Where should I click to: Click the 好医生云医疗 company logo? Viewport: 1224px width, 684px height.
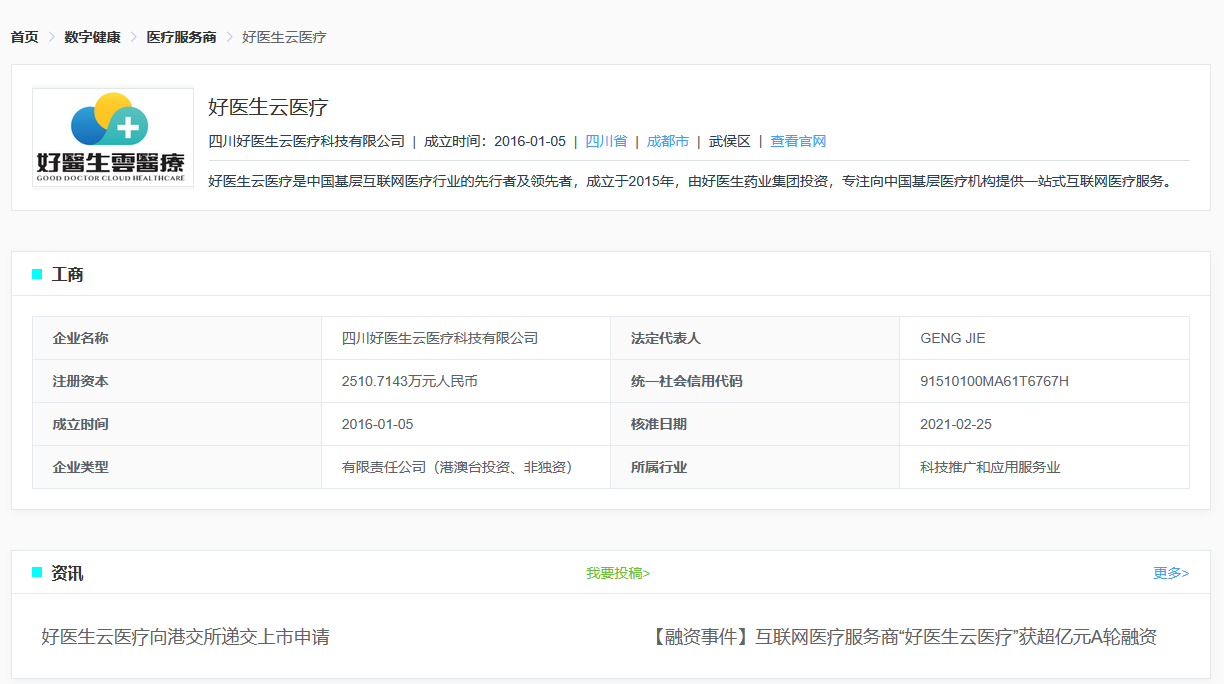(112, 137)
